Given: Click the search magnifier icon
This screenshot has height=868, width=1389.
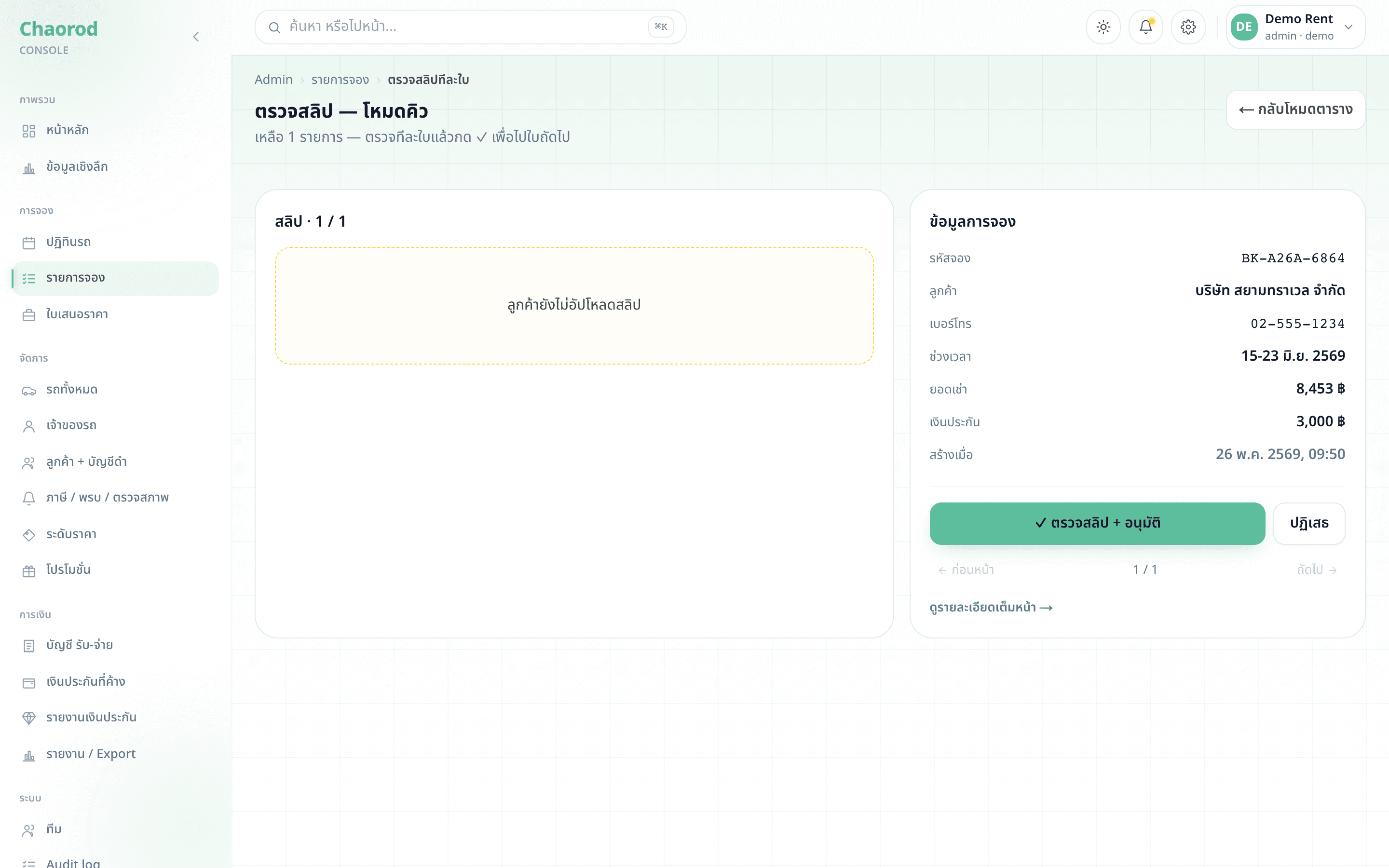Looking at the screenshot, I should pos(274,27).
